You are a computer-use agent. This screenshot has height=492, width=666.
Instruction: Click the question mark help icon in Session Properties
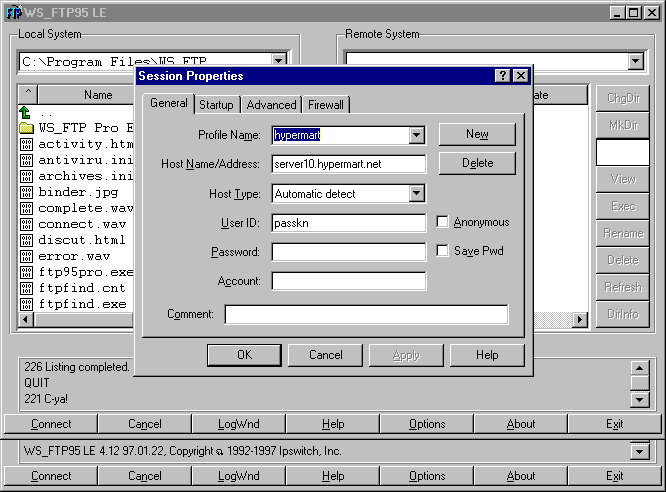coord(502,76)
